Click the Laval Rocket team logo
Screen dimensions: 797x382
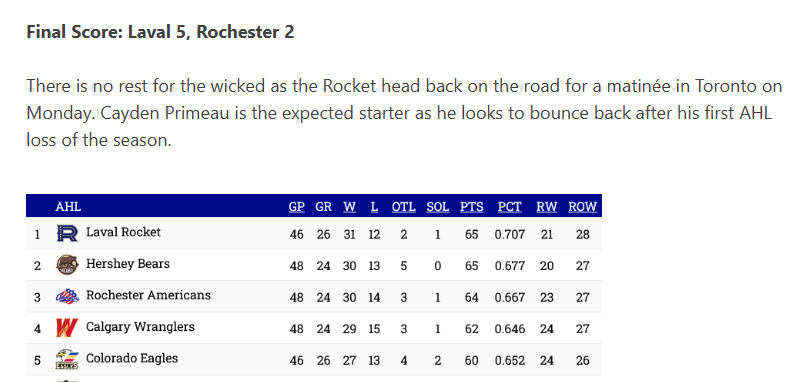[x=67, y=233]
